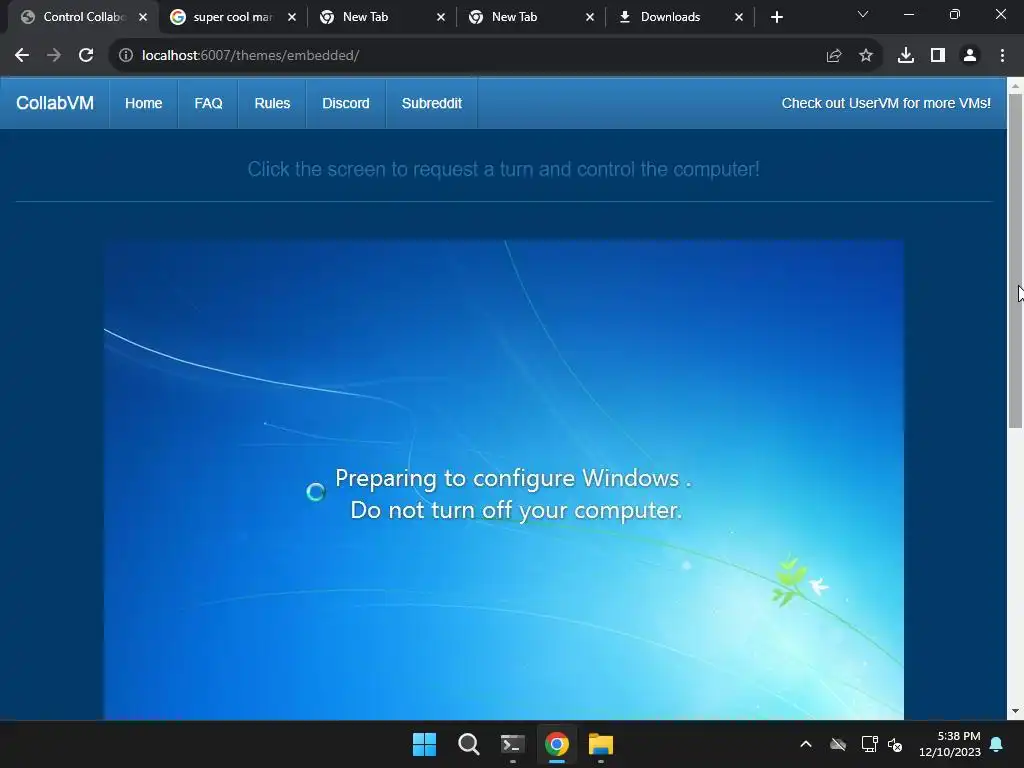The width and height of the screenshot is (1024, 768).
Task: Bookmark this page with the star icon
Action: (865, 56)
